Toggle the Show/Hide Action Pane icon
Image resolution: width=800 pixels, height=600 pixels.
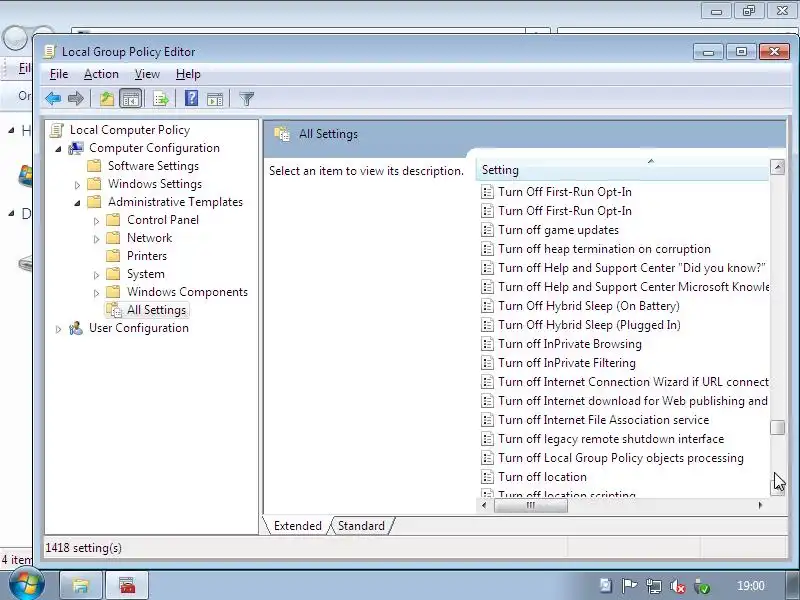[215, 98]
